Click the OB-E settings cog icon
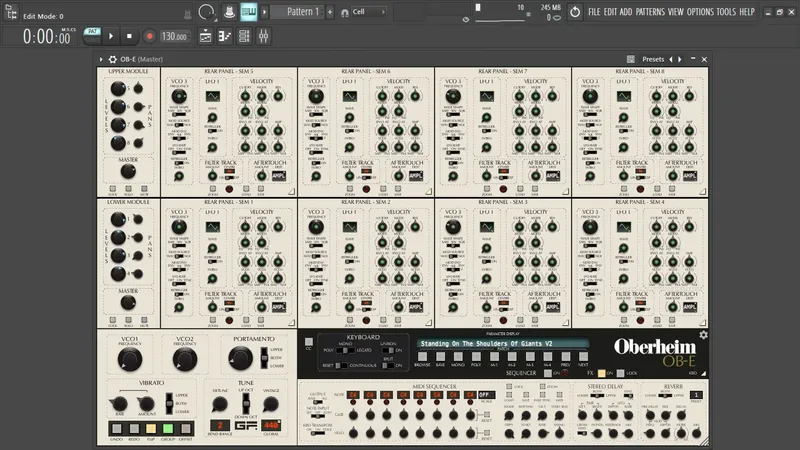Screen dimensions: 800x450 click(x=703, y=335)
